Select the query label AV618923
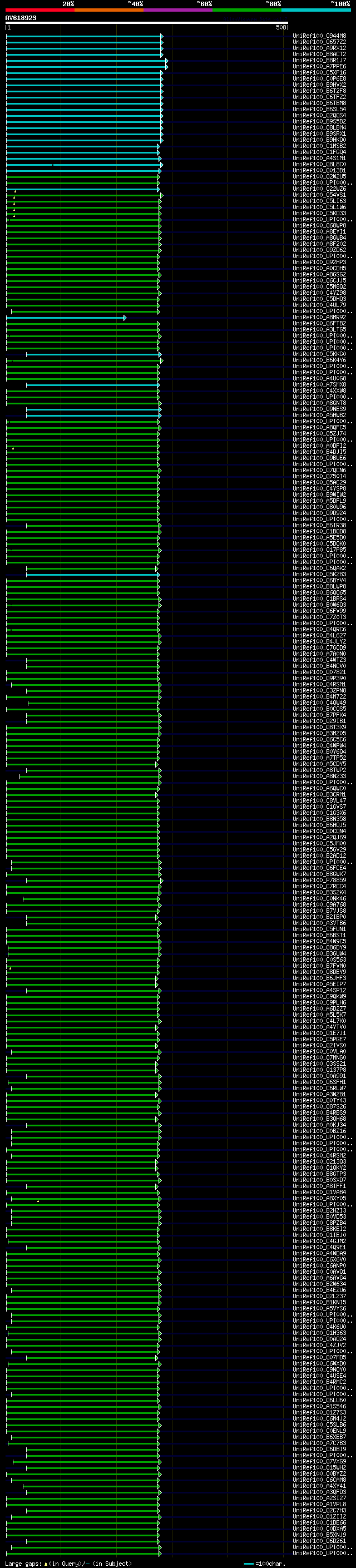 point(21,18)
